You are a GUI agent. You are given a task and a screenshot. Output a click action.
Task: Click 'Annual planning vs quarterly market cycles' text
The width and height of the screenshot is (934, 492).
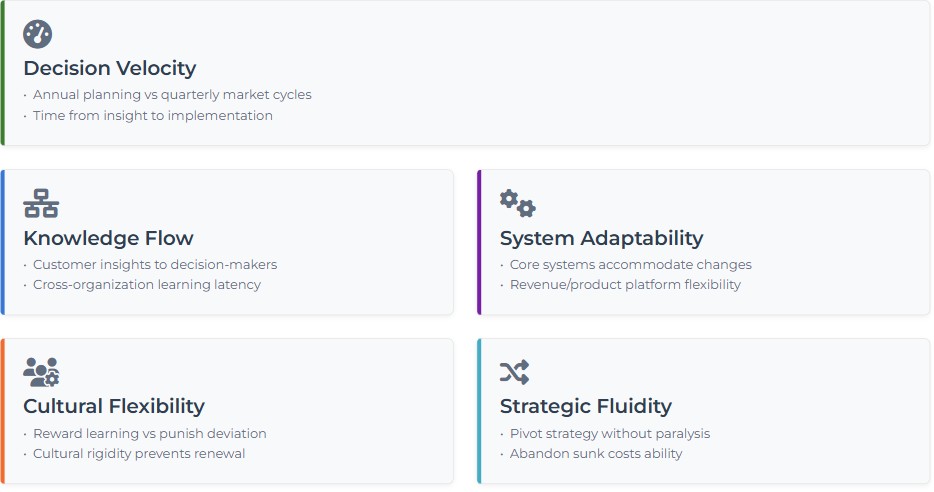(172, 95)
